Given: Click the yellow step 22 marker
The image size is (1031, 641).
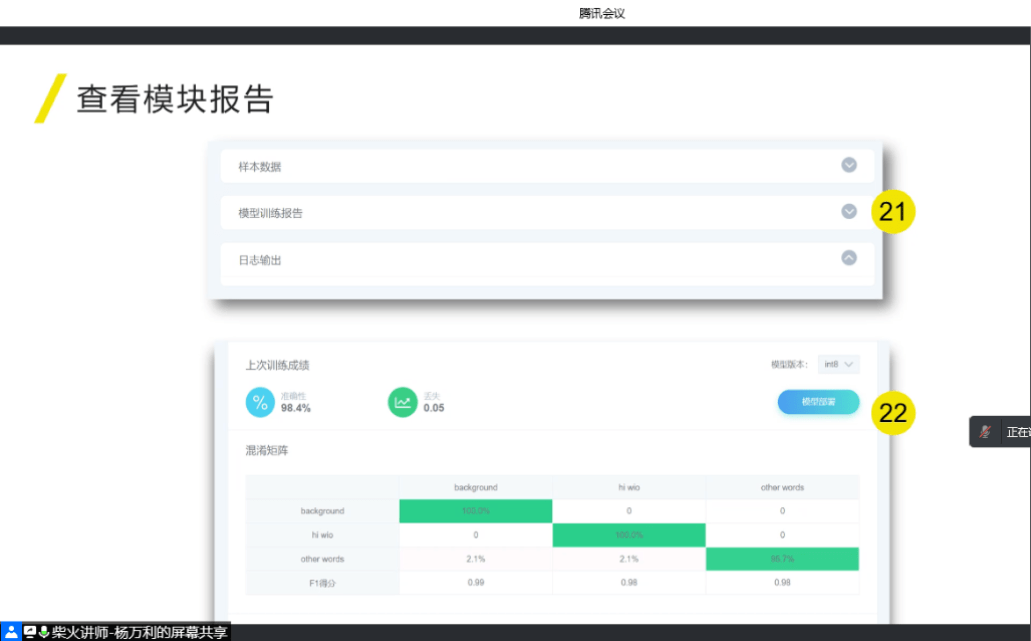Looking at the screenshot, I should [892, 414].
